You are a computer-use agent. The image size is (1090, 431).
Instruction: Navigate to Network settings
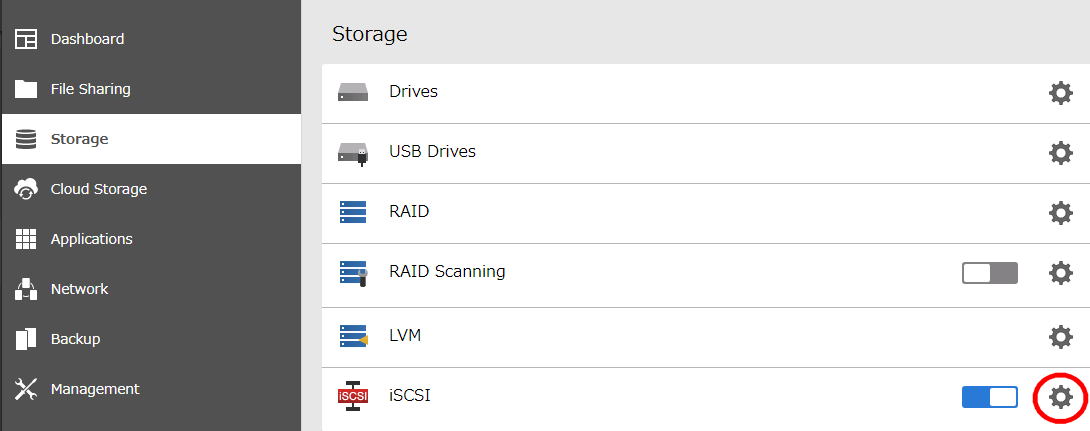click(x=79, y=289)
